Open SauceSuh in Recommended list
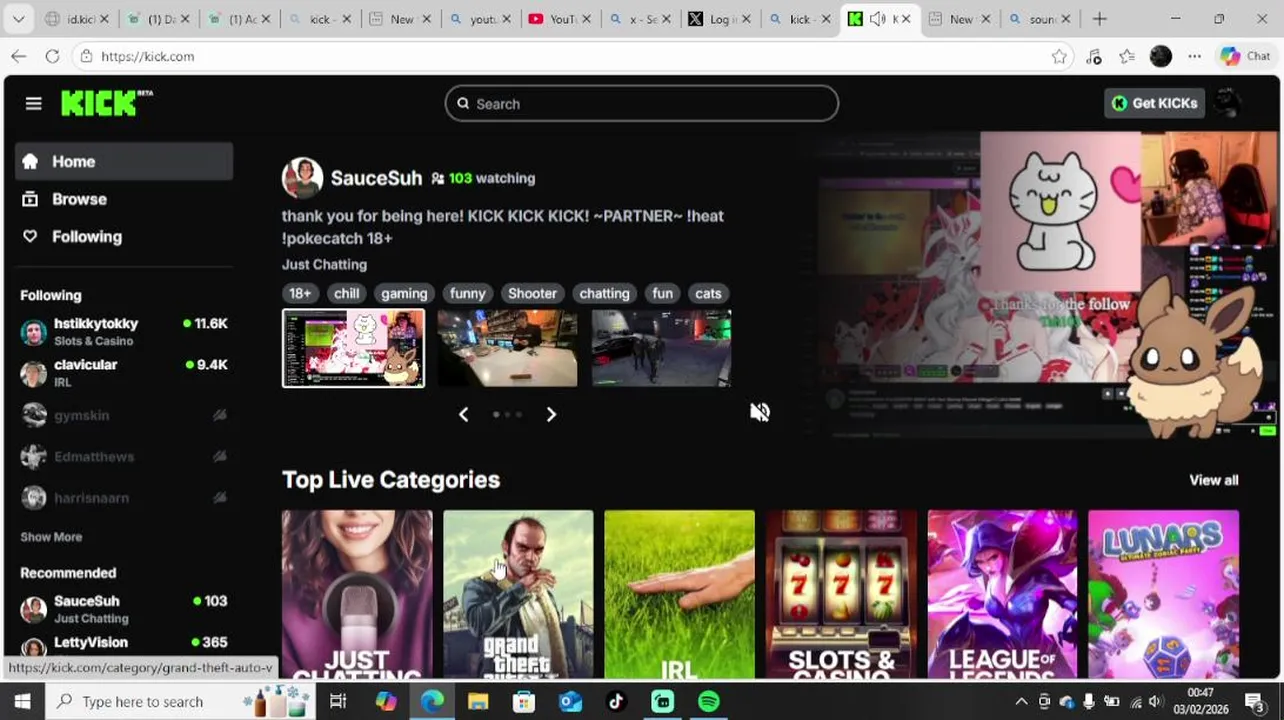The image size is (1284, 720). (124, 609)
